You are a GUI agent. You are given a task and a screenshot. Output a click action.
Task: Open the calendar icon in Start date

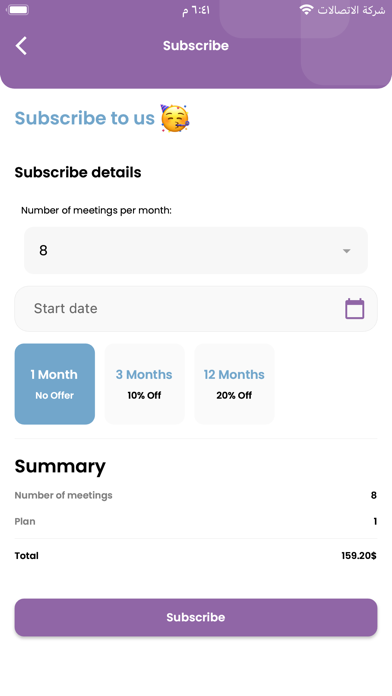pyautogui.click(x=355, y=308)
